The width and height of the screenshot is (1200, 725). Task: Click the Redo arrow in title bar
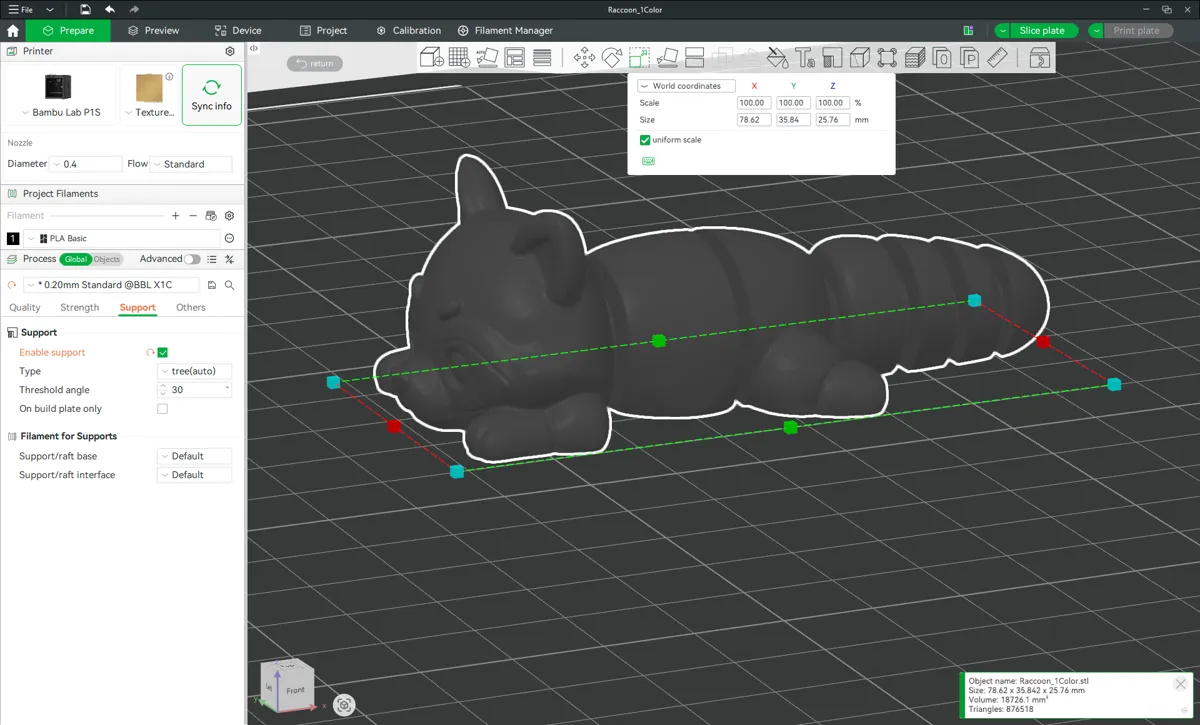click(x=134, y=9)
